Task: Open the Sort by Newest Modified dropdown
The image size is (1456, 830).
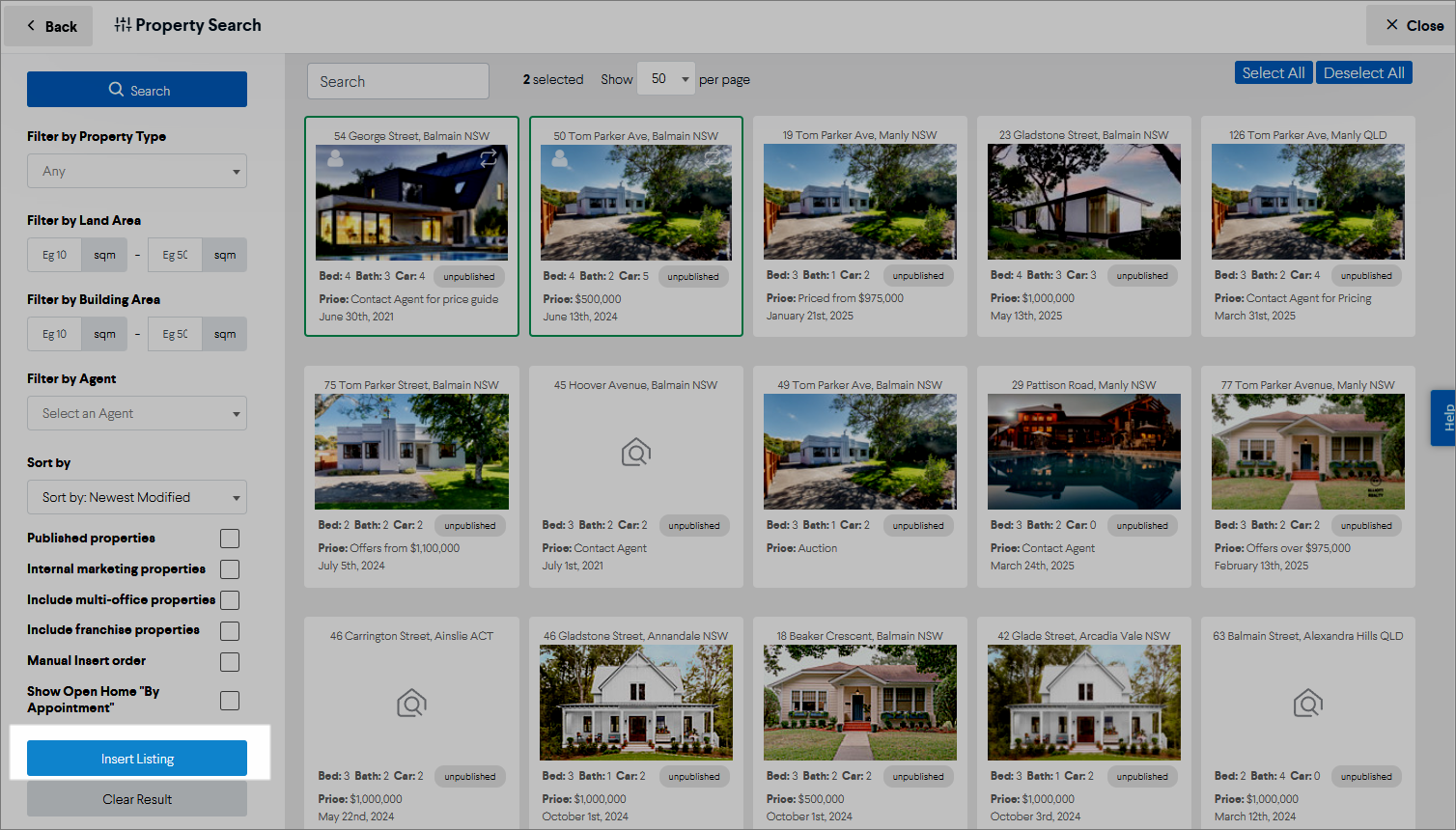Action: (137, 497)
